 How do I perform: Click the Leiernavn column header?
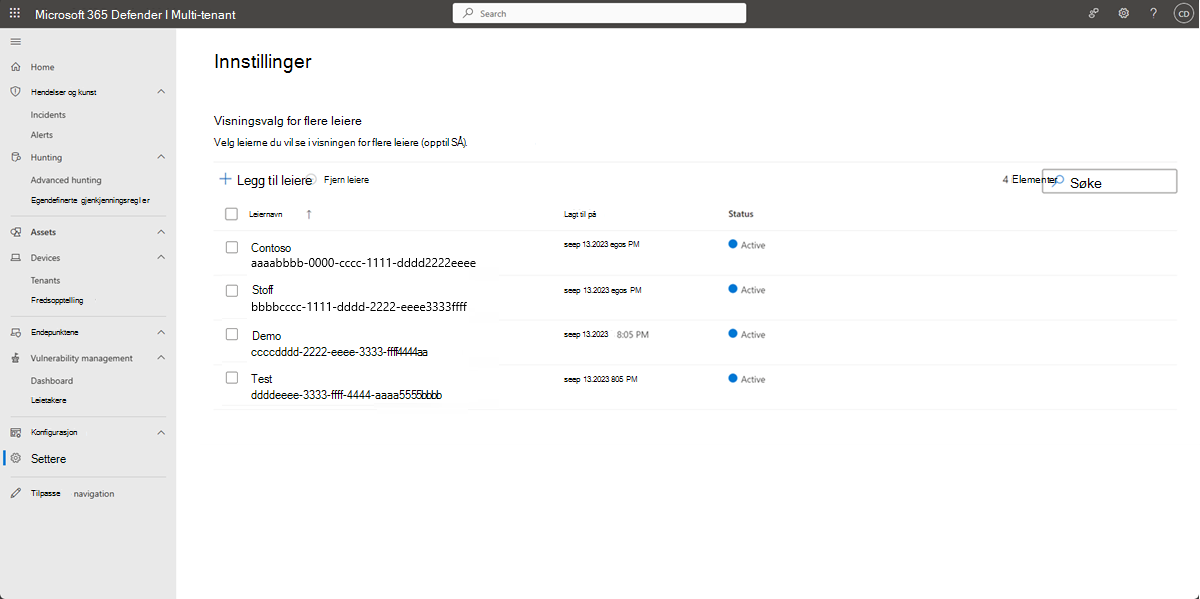pos(266,214)
